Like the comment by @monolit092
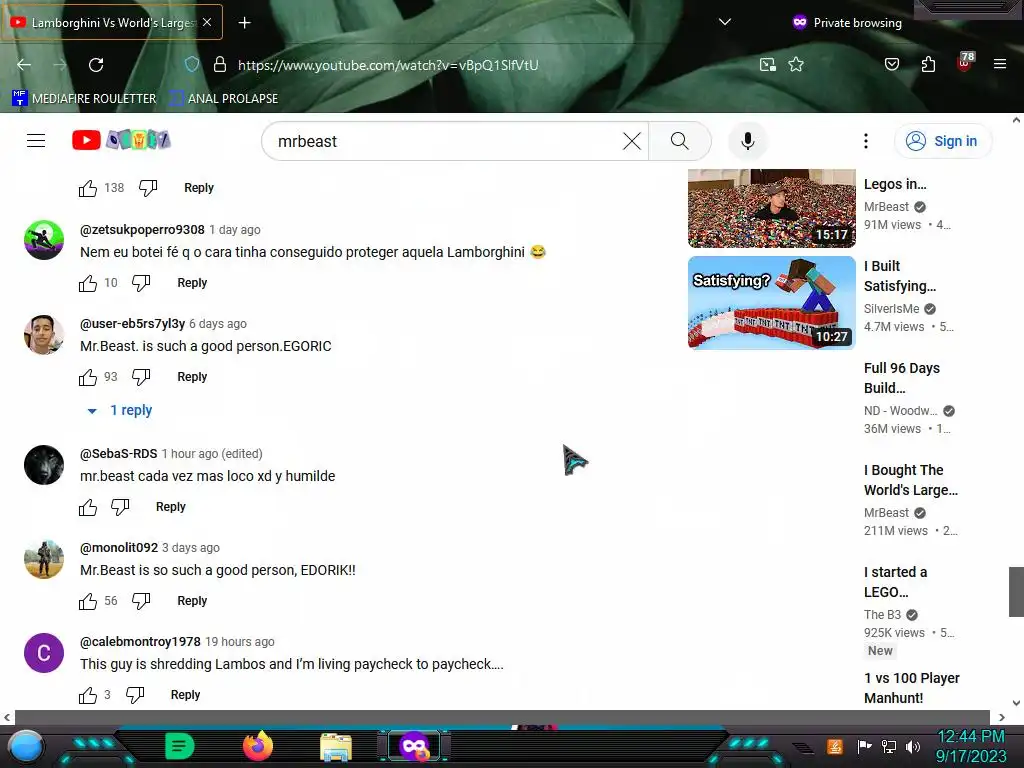The width and height of the screenshot is (1024, 768). [x=88, y=601]
